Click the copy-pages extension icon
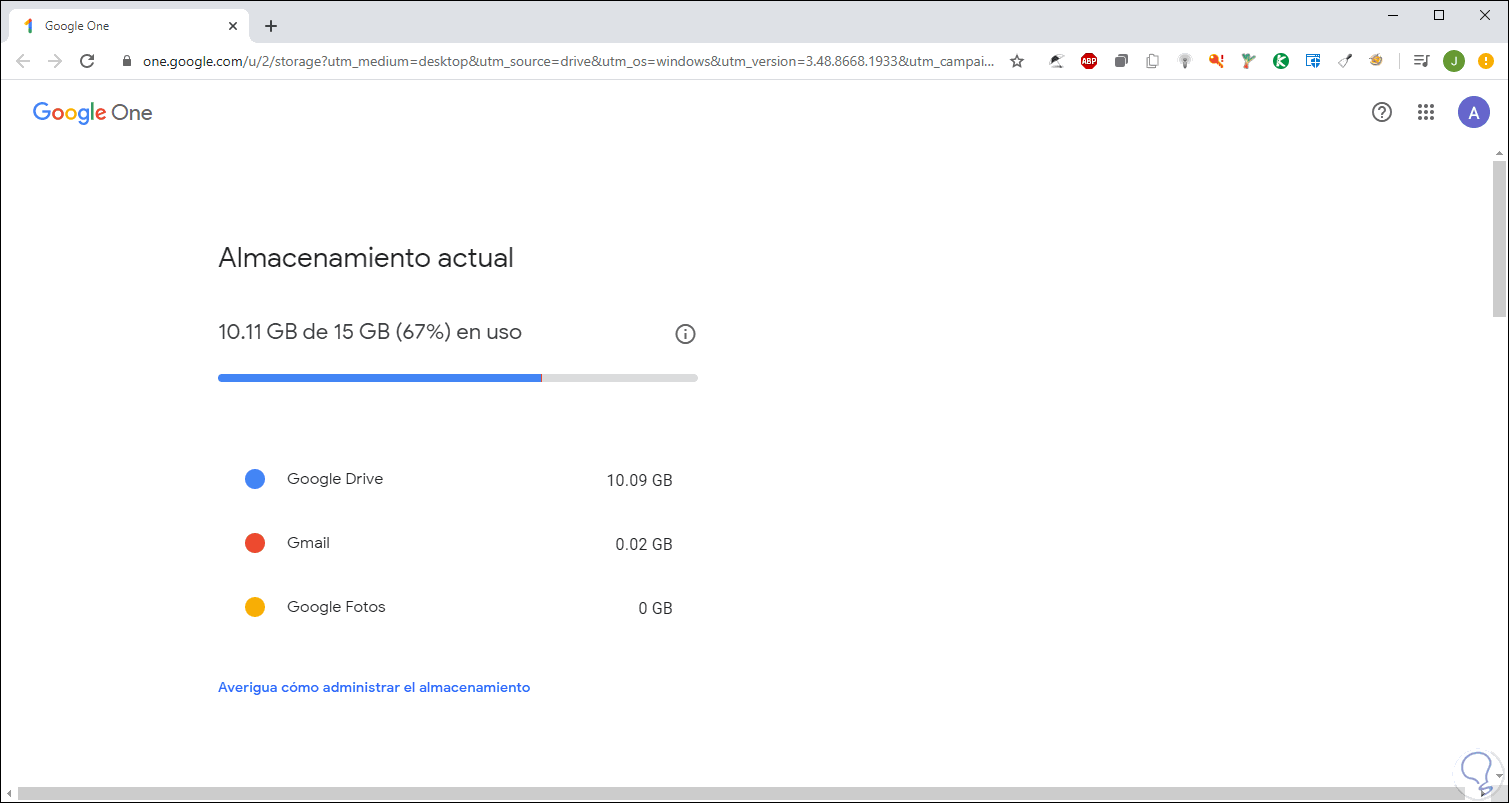Viewport: 1509px width, 803px height. [1153, 61]
